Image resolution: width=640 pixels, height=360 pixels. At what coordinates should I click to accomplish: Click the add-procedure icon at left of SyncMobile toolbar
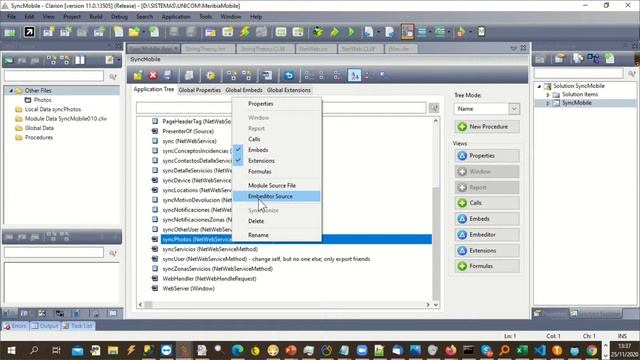(138, 75)
